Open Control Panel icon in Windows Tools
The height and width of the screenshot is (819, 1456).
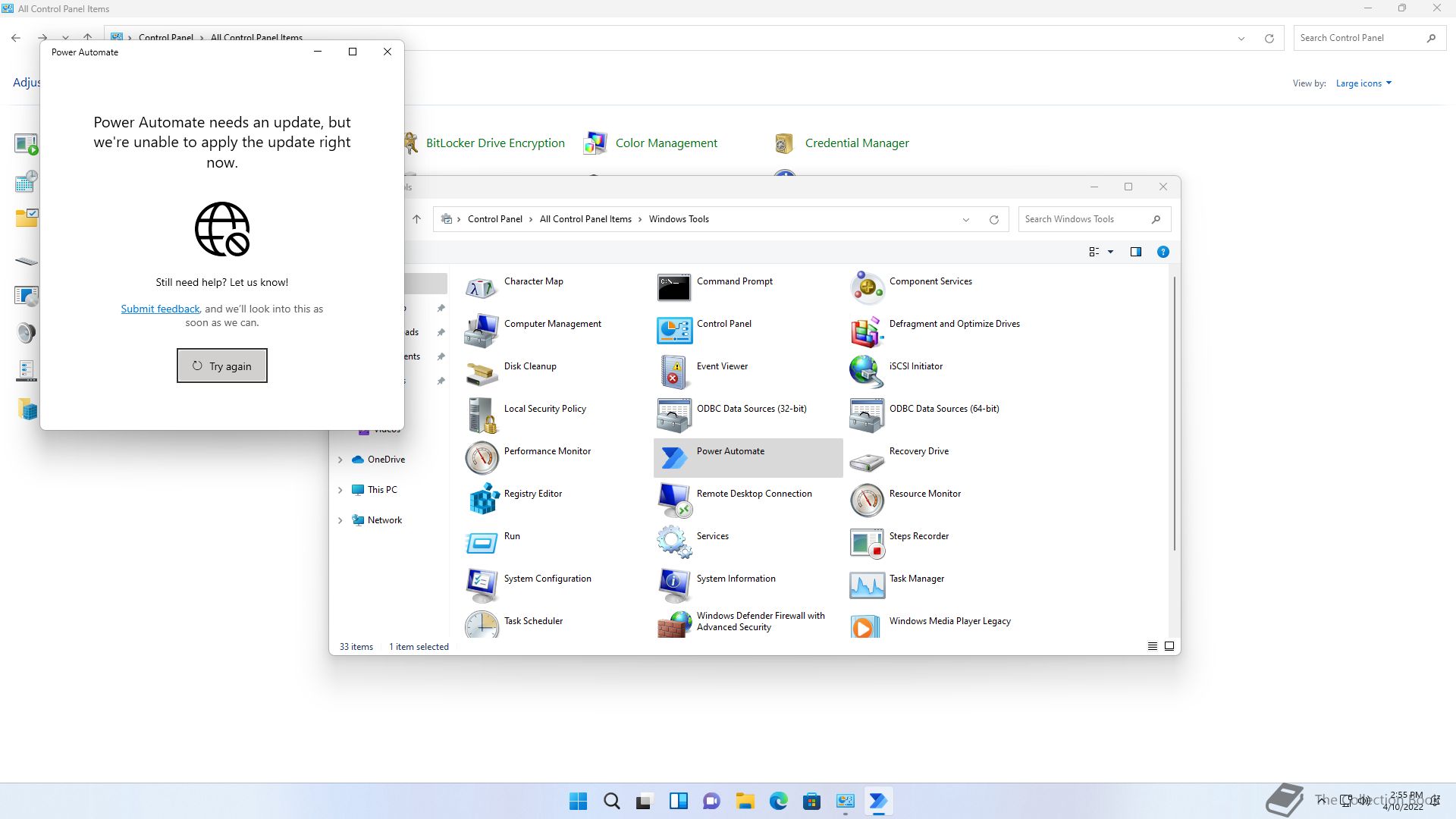(x=674, y=331)
